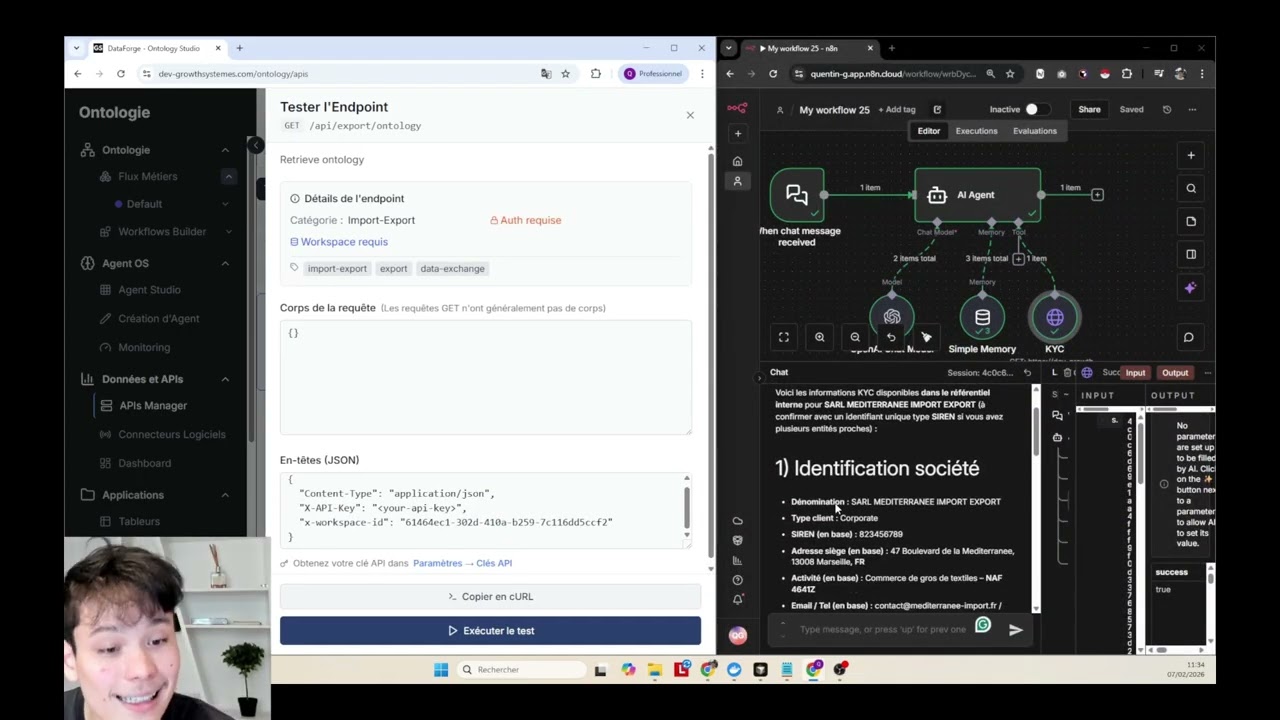Image resolution: width=1280 pixels, height=720 pixels.
Task: Open workflow history clock icon
Action: coord(1166,109)
